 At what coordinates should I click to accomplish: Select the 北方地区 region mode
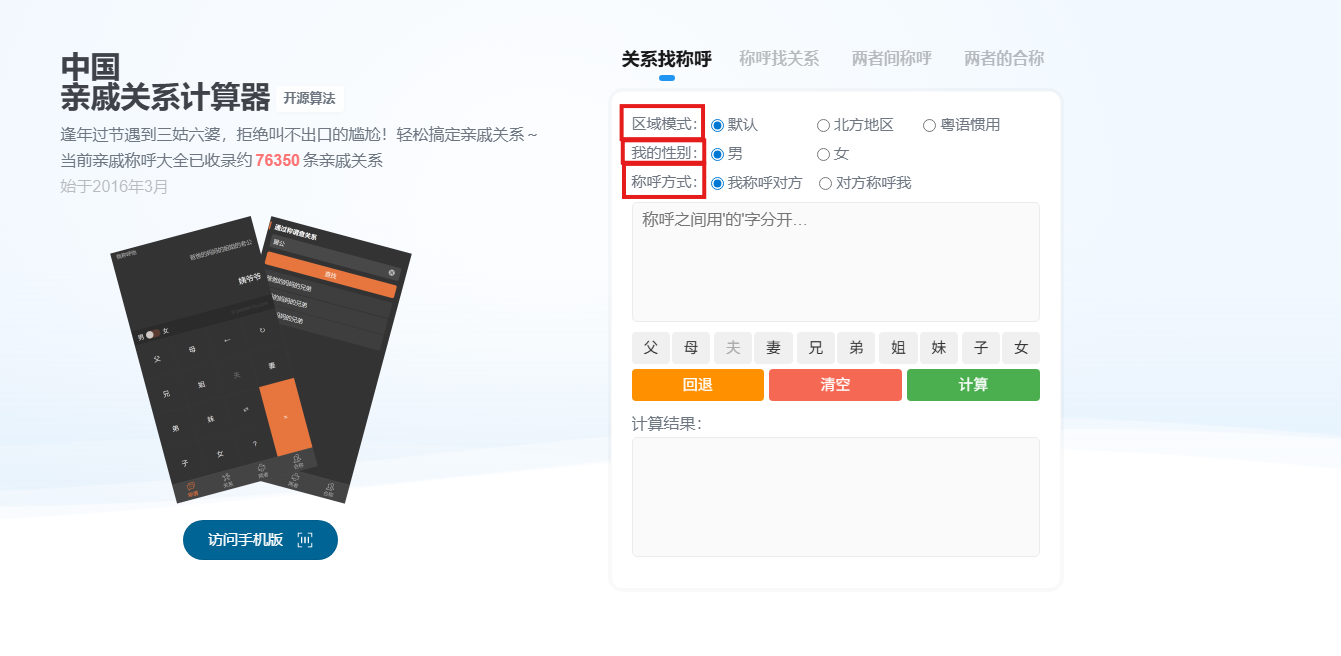point(823,125)
